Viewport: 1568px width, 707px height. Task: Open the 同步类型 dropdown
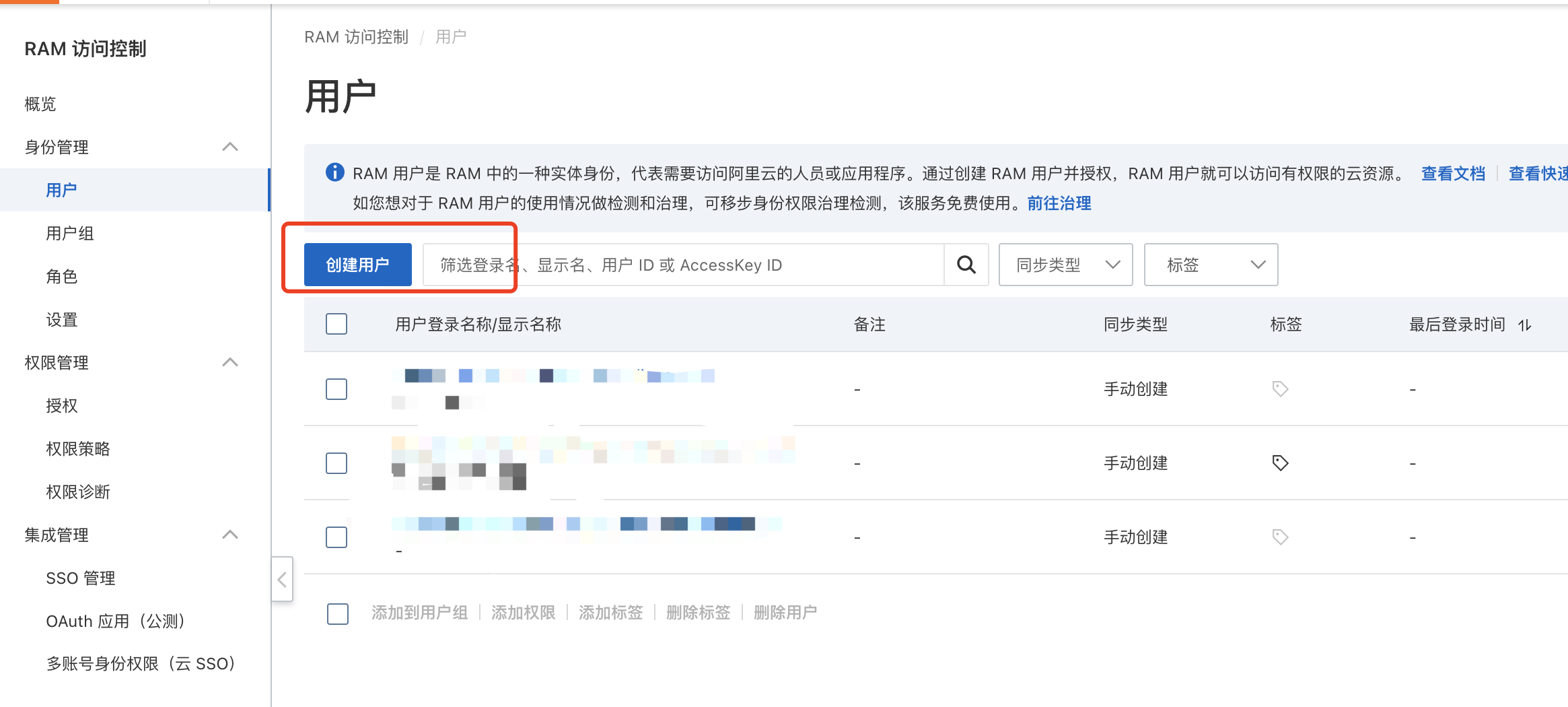coord(1065,264)
